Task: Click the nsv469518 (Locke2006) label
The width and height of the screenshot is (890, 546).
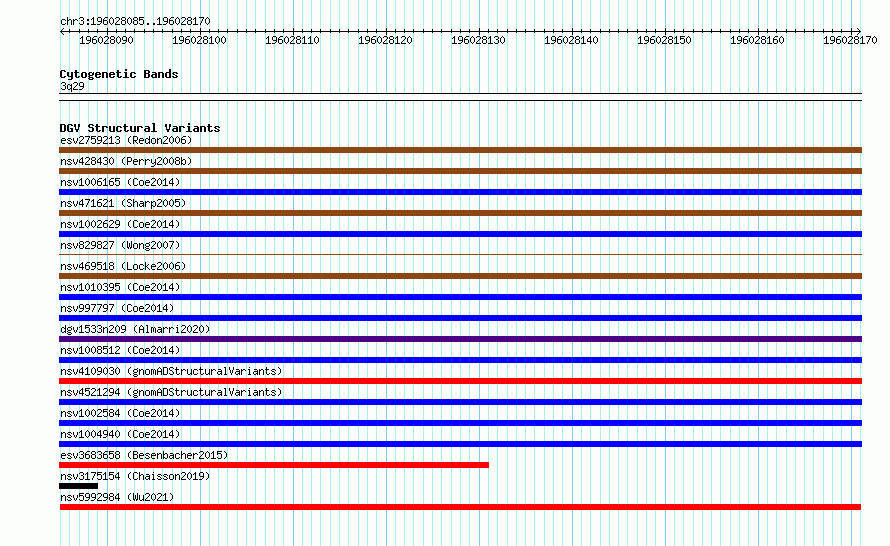Action: click(123, 266)
